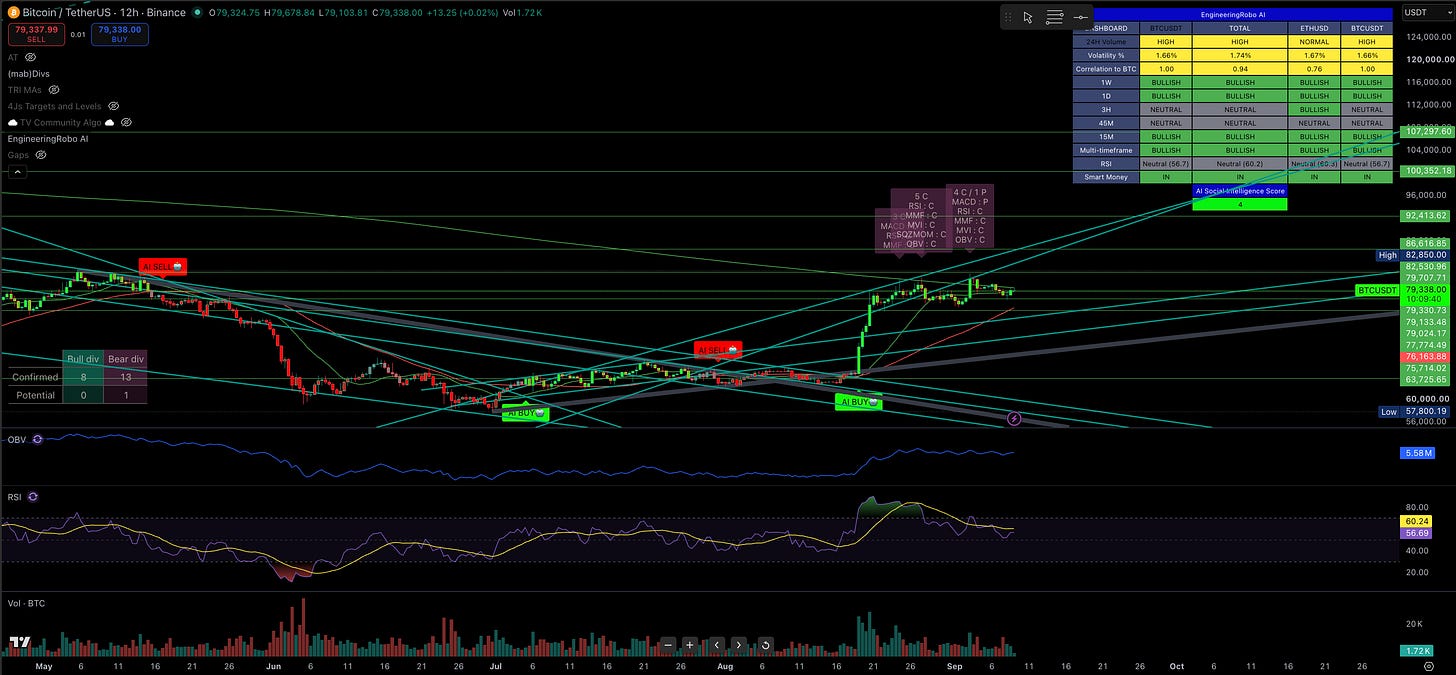Select the arrow cursor tool
Viewport: 1456px width, 675px height.
point(1027,17)
